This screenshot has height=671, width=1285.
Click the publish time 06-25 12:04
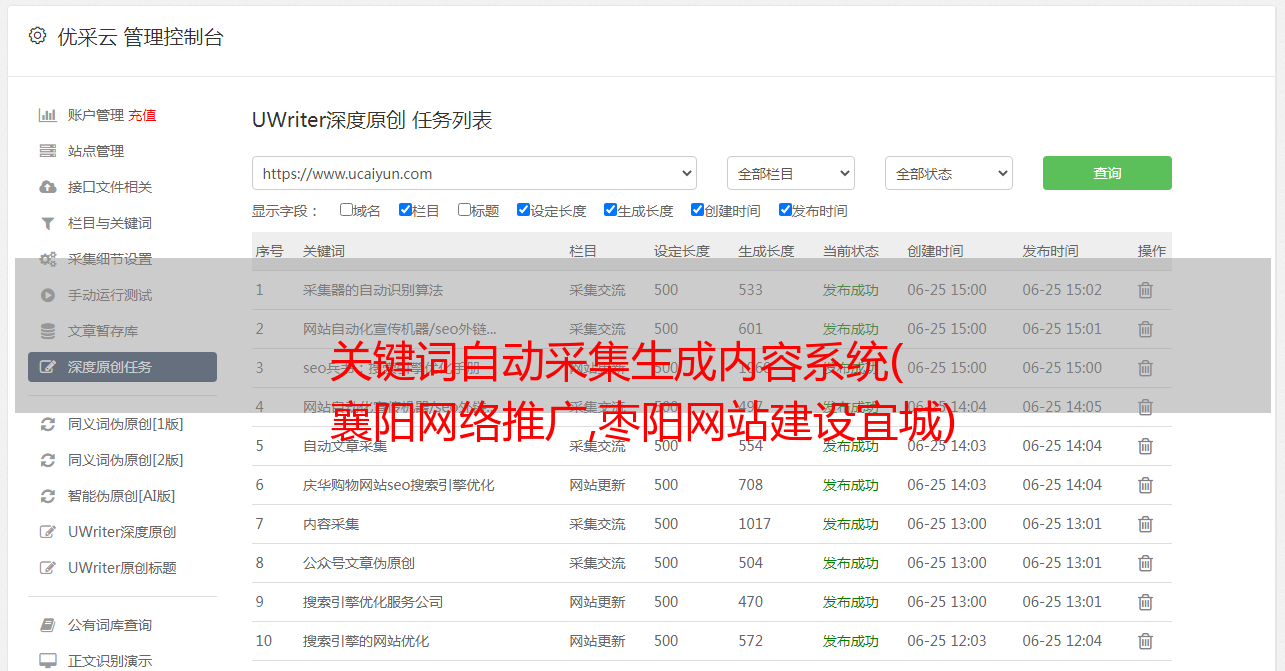pyautogui.click(x=1062, y=641)
